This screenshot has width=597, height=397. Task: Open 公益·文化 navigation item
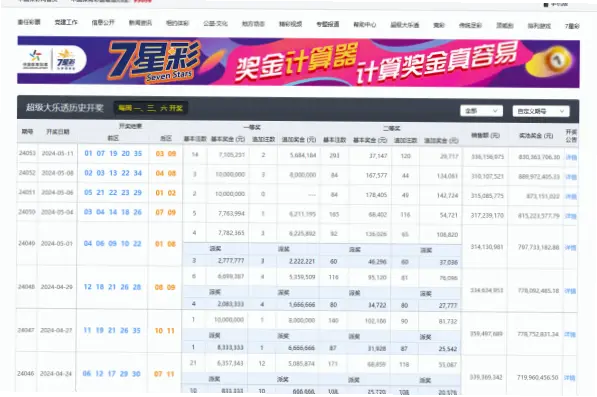(215, 23)
